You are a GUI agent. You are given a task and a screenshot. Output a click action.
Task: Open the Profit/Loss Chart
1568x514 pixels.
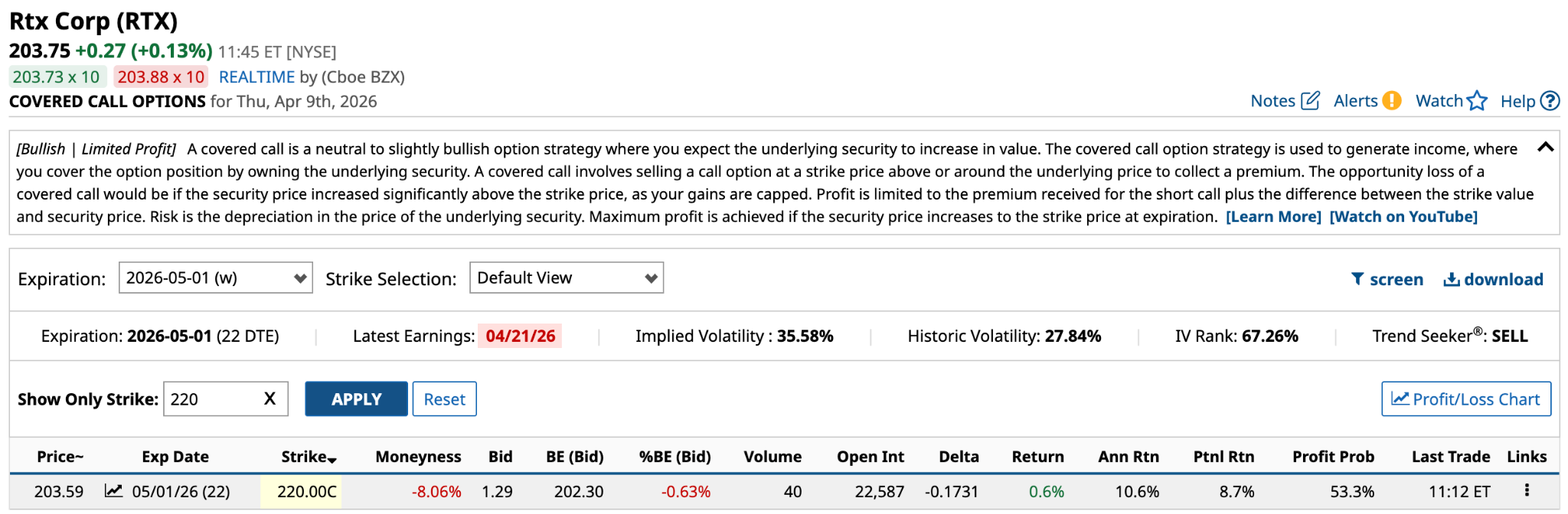1465,399
